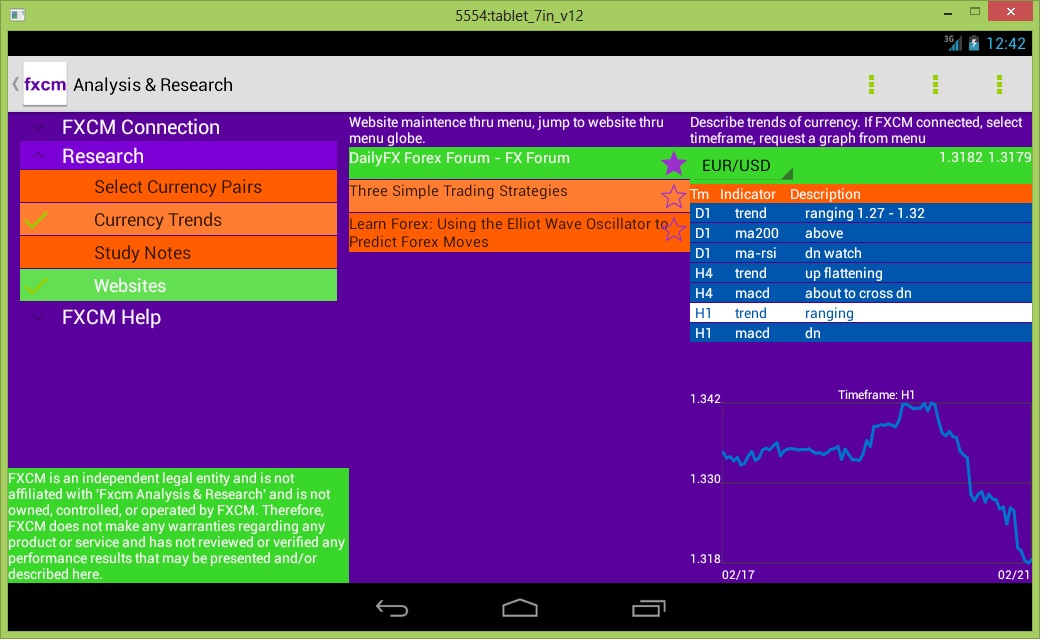Image resolution: width=1041 pixels, height=640 pixels.
Task: Open the rightmost overflow menu in action bar
Action: [999, 84]
